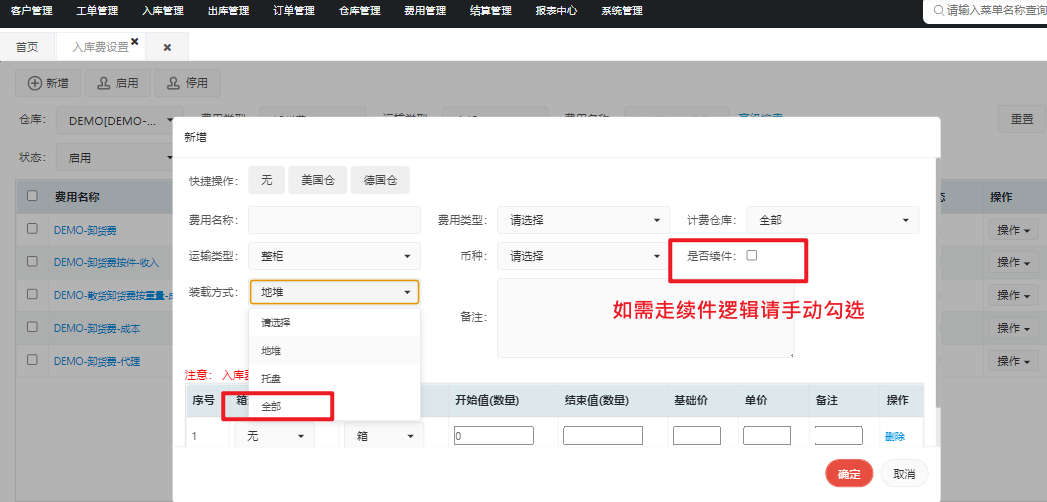The width and height of the screenshot is (1047, 502).
Task: Check the DEMO-卸货费-代理 row checkbox
Action: [32, 359]
